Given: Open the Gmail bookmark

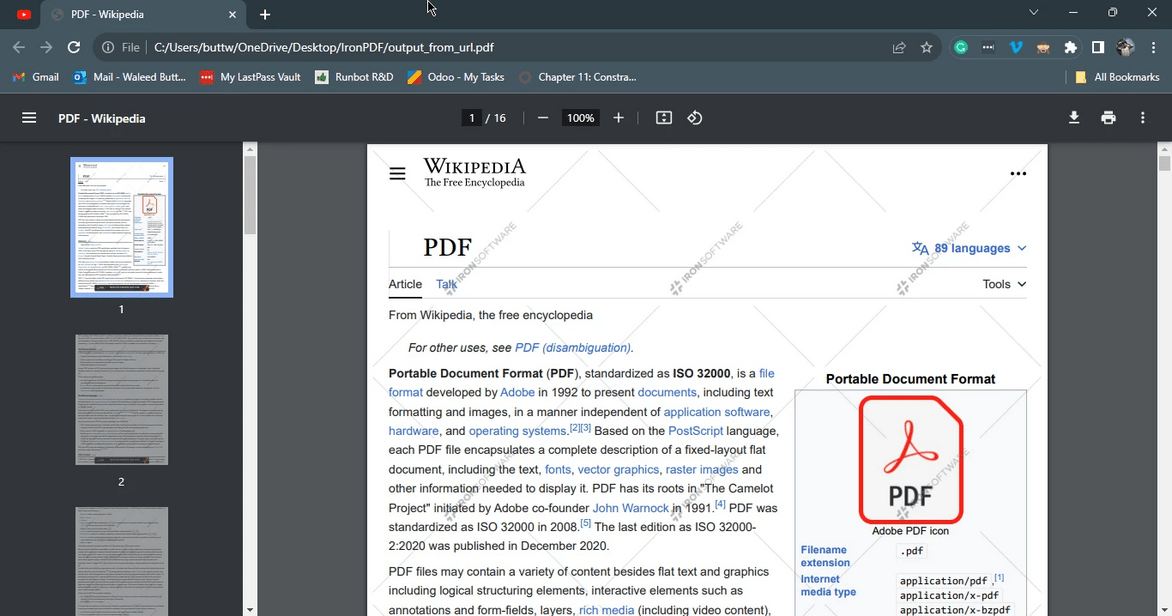Looking at the screenshot, I should pos(36,77).
